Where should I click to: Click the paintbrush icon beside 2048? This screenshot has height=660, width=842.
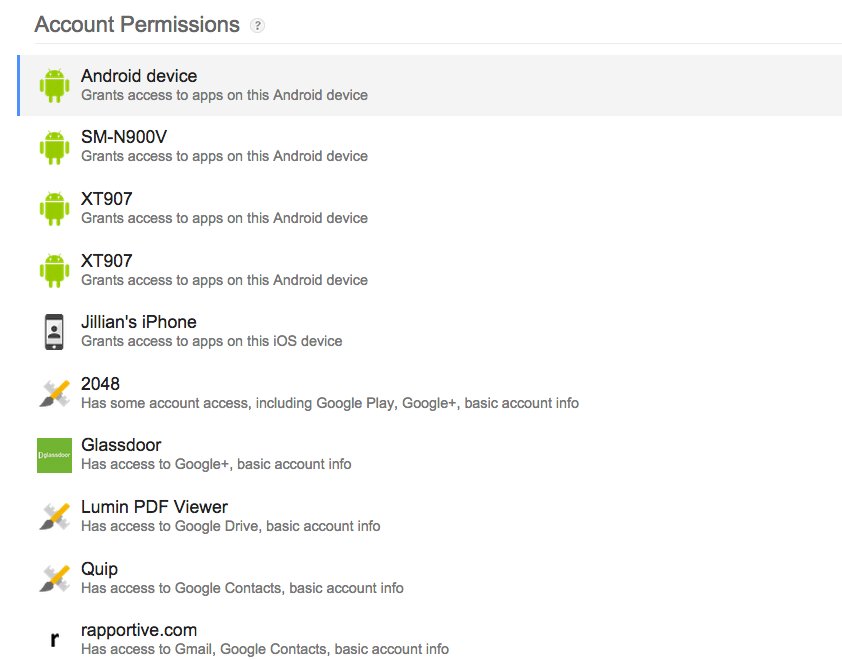coord(54,394)
